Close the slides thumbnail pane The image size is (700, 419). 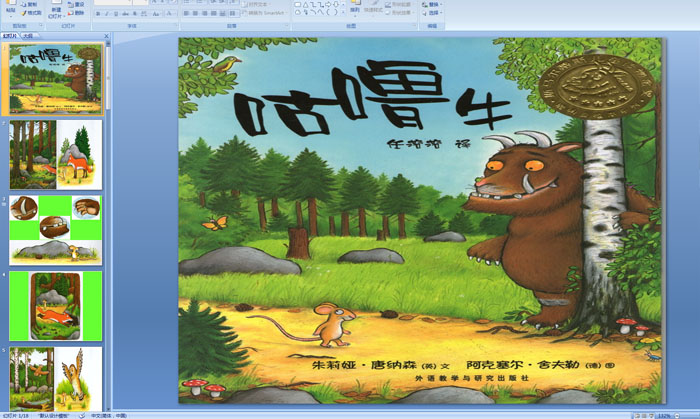(x=106, y=36)
